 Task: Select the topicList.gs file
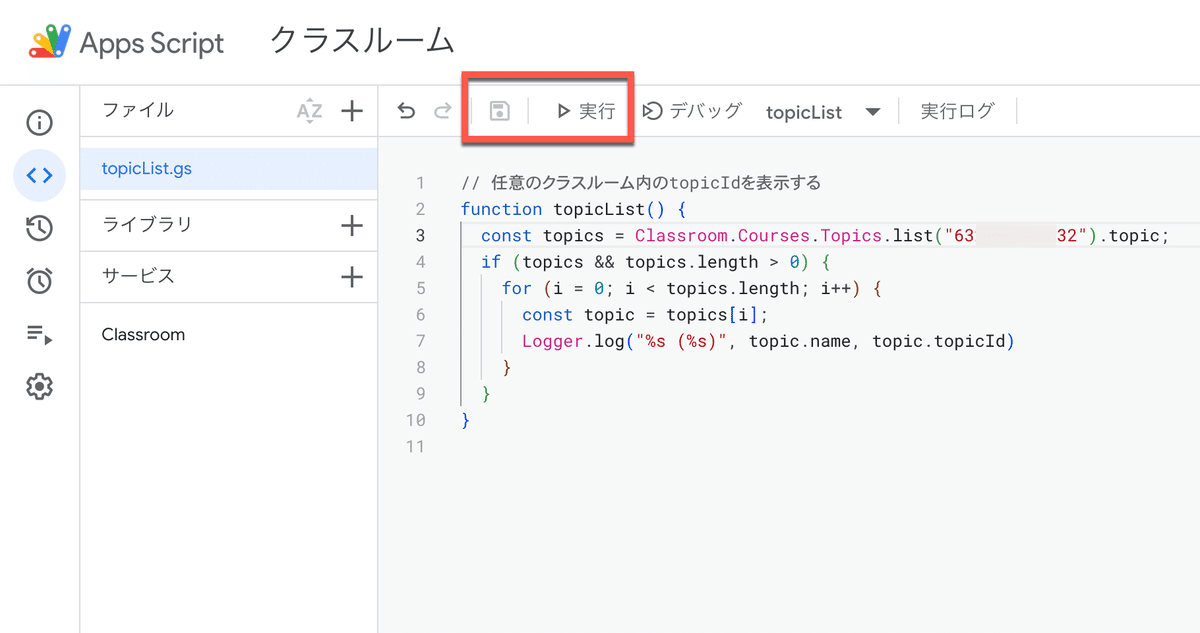point(229,169)
